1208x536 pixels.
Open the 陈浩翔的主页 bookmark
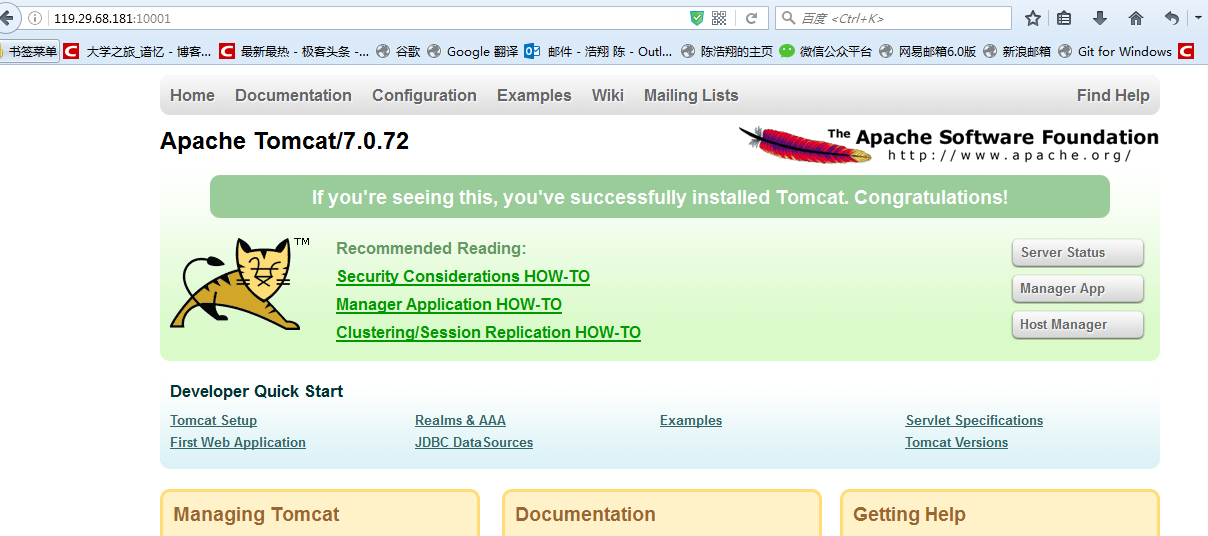(x=726, y=51)
